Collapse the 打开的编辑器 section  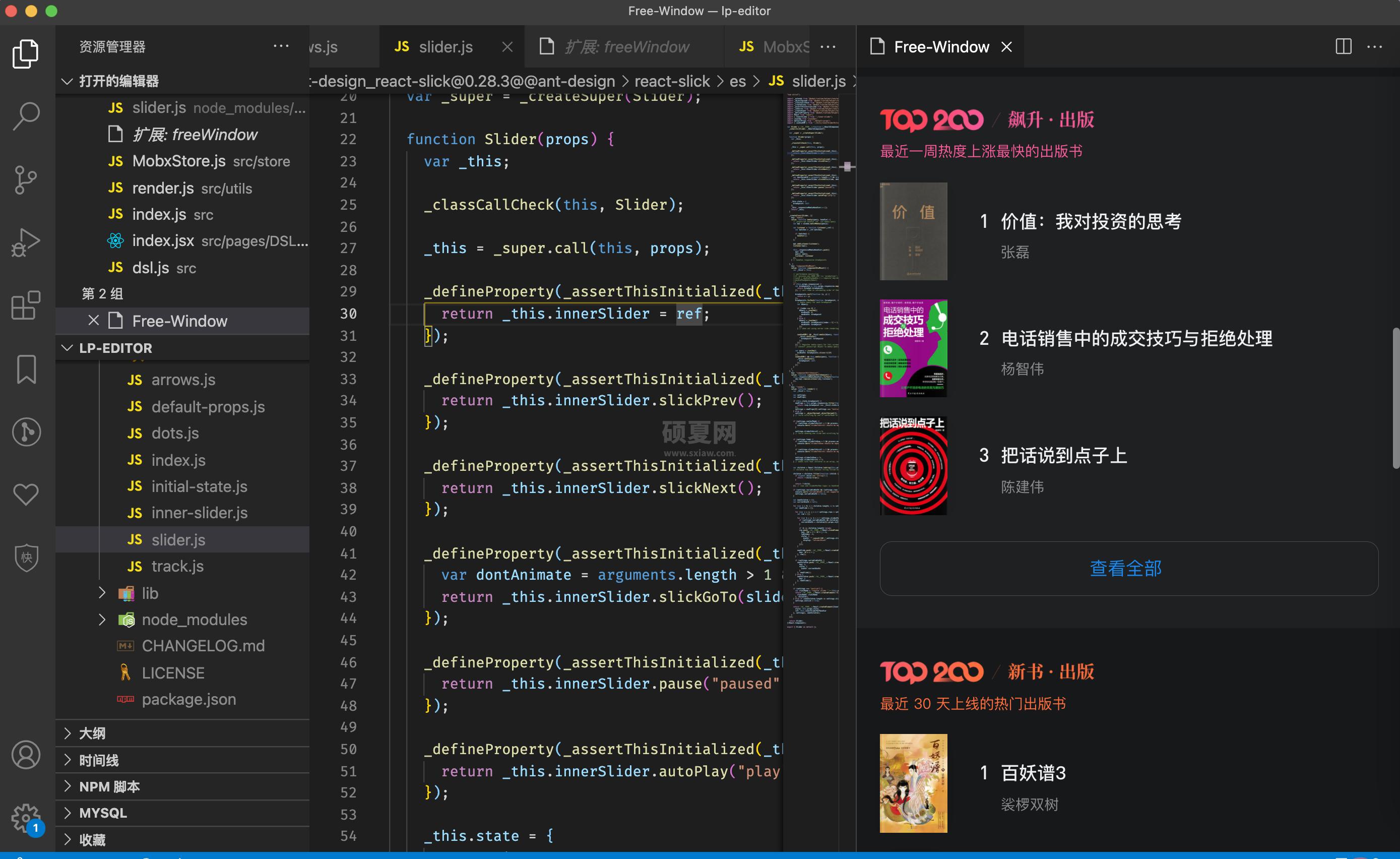67,81
